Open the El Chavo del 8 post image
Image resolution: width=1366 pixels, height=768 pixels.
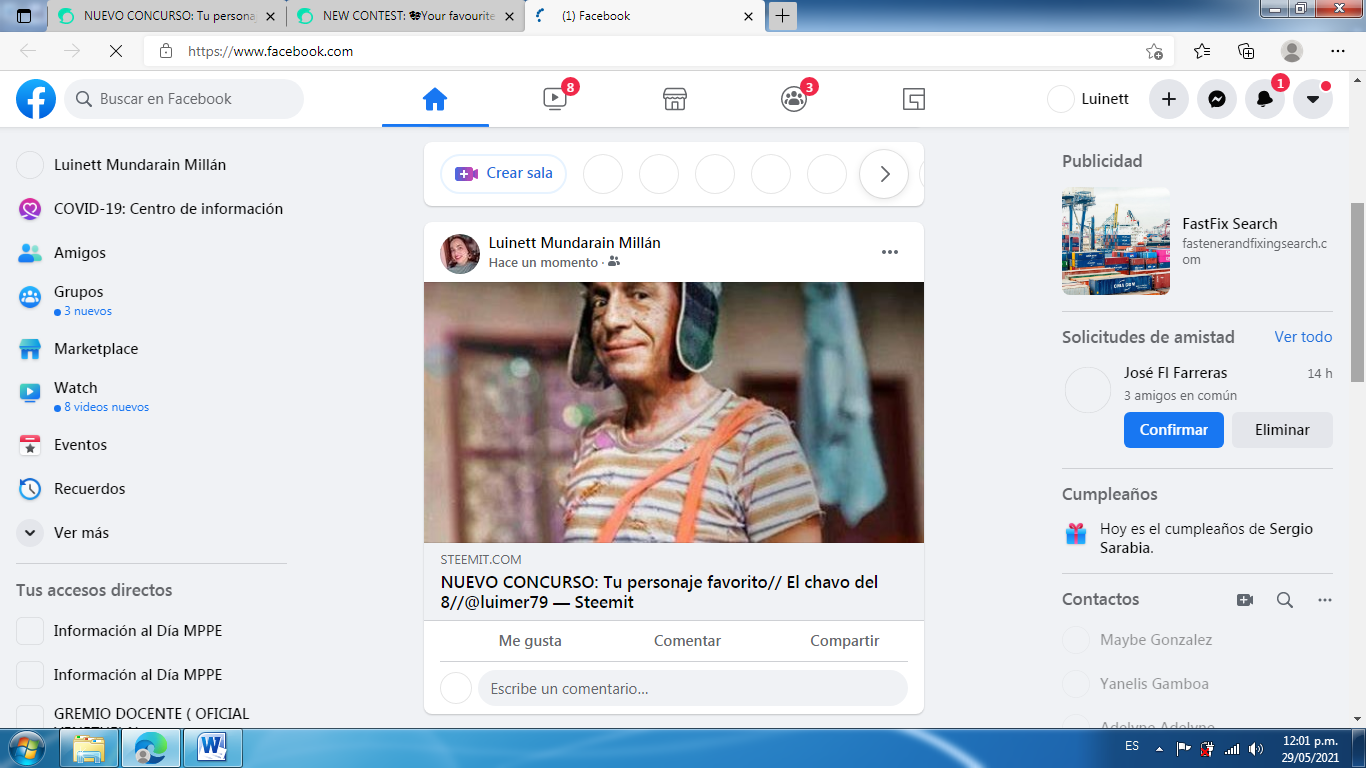click(674, 412)
